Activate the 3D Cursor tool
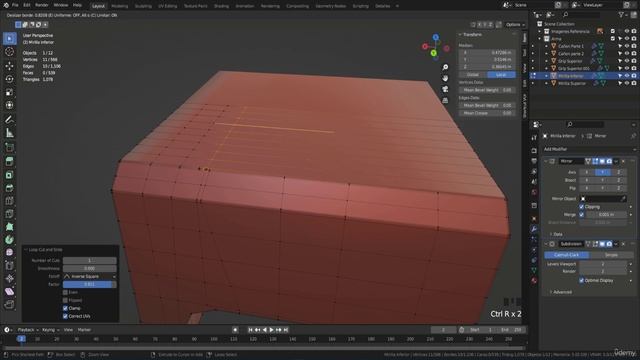Viewport: 640px width, 360px height. 10,52
